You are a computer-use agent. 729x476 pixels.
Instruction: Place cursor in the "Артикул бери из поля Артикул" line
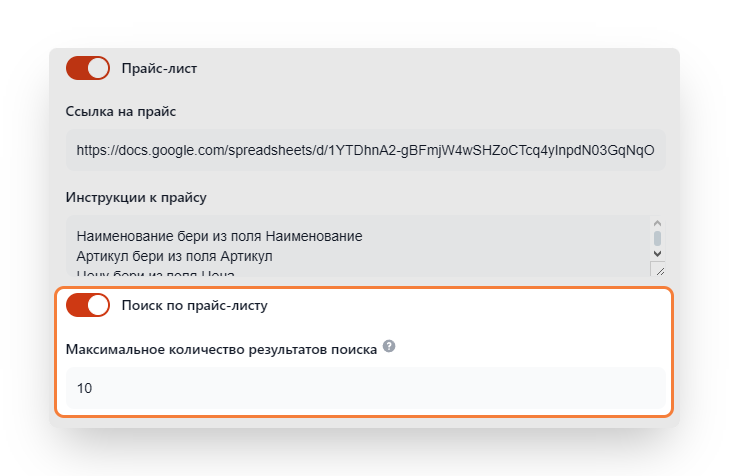(x=174, y=256)
